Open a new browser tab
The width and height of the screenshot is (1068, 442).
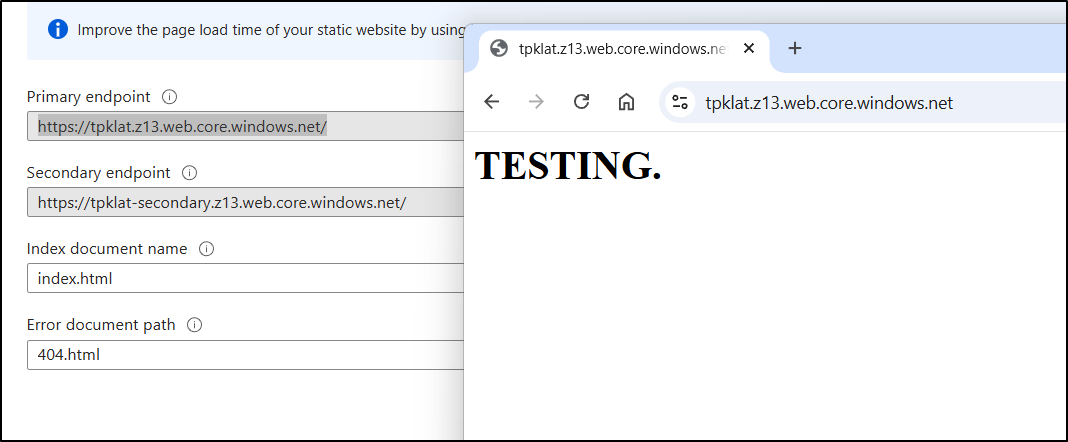click(795, 48)
